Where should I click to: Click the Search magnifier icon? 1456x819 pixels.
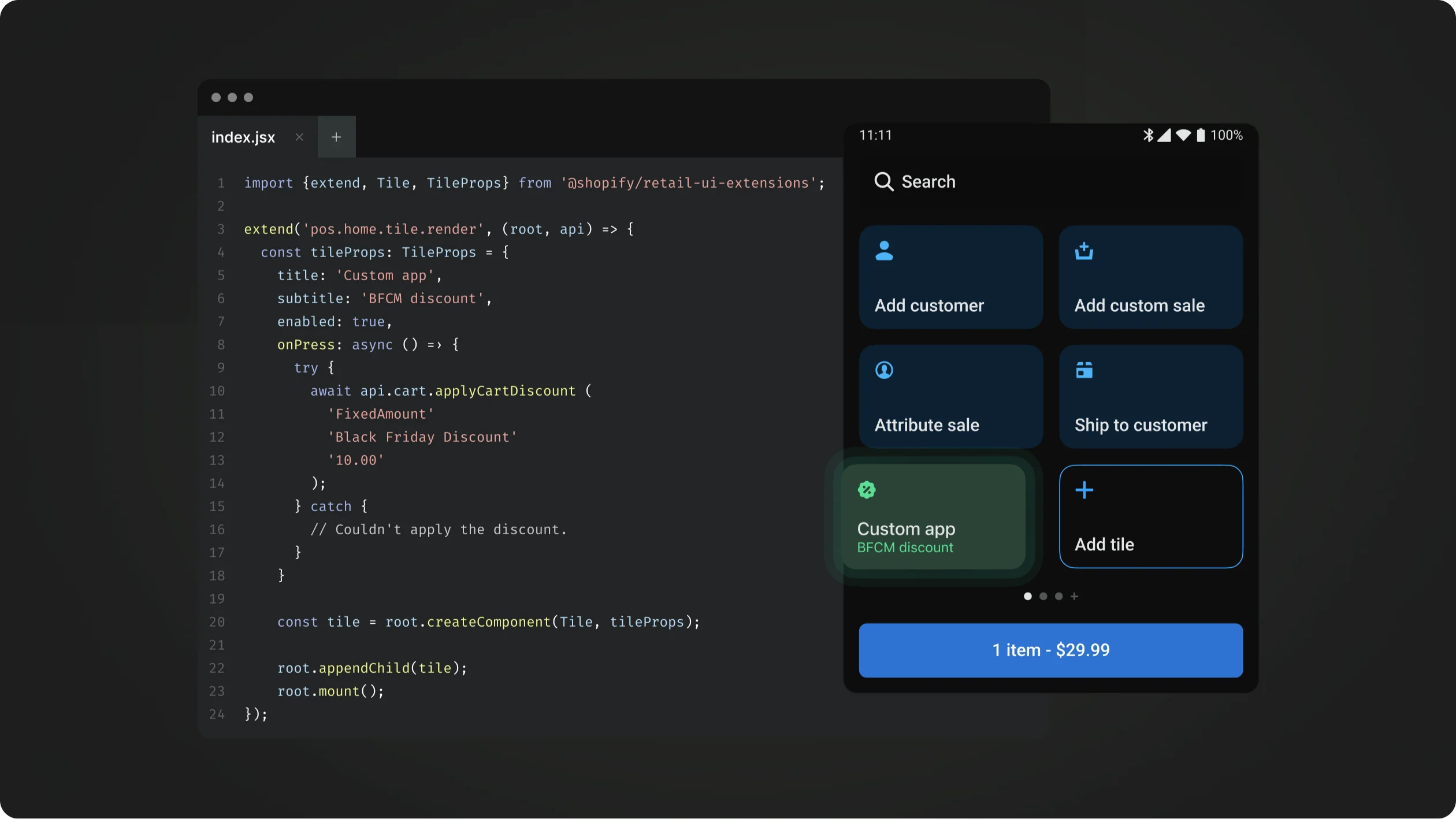point(883,181)
